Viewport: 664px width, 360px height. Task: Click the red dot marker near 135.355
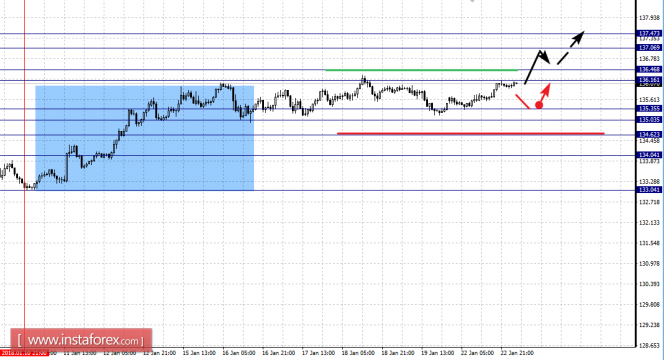[539, 105]
